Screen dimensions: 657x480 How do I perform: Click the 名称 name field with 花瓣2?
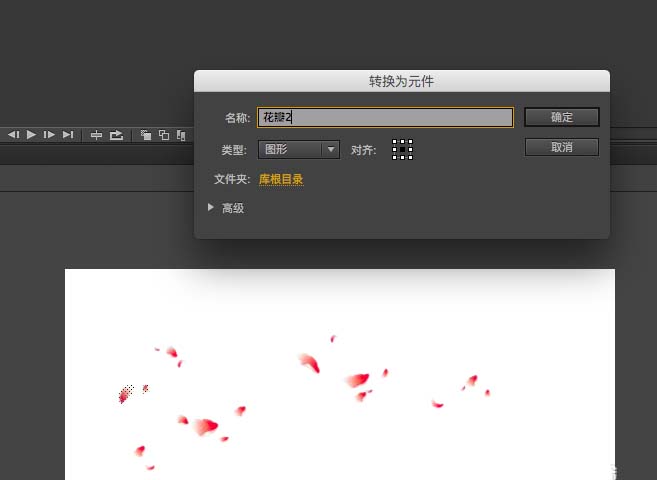pos(385,117)
